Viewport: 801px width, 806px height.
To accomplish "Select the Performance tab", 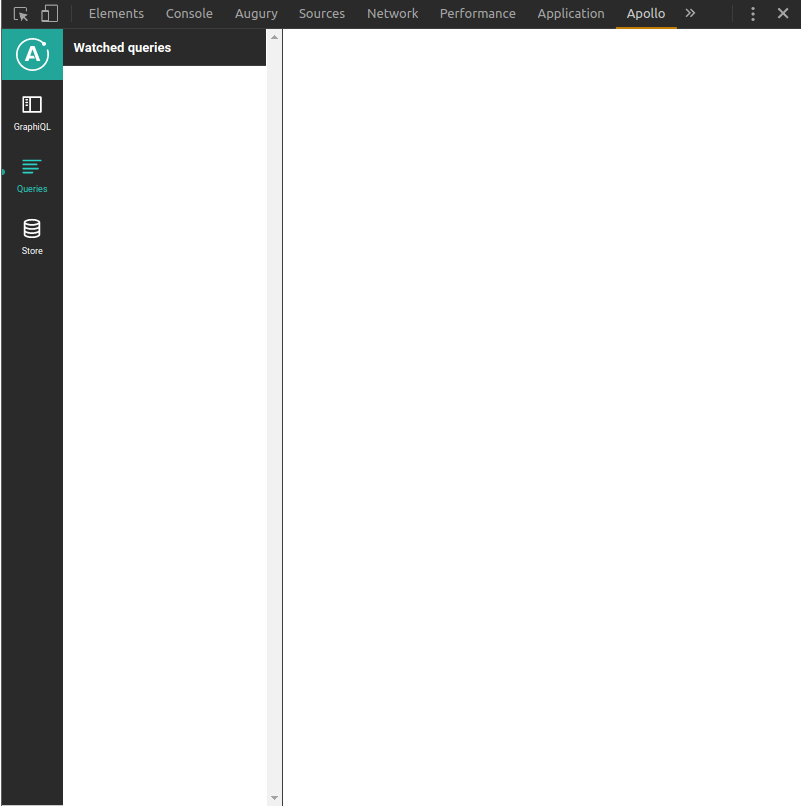I will pos(477,13).
